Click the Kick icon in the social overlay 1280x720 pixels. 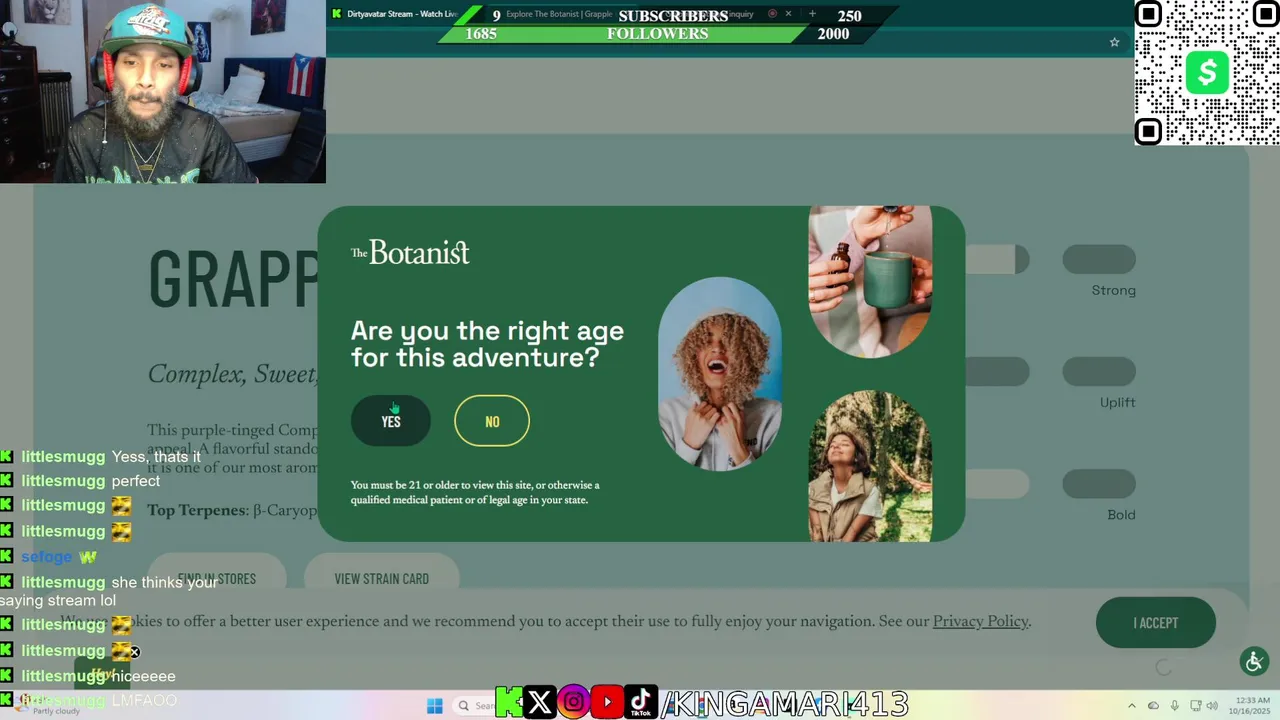coord(508,703)
